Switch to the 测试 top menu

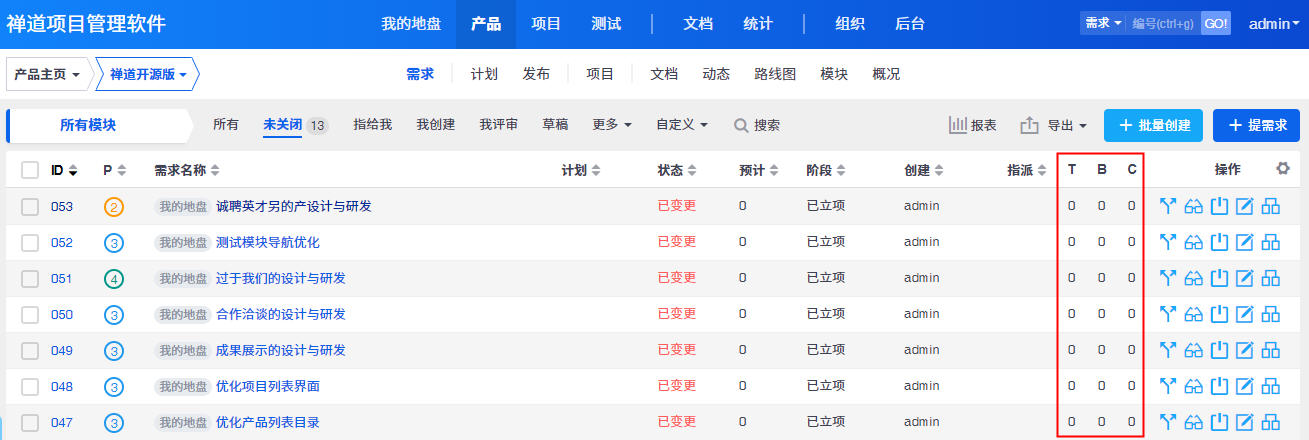(606, 24)
